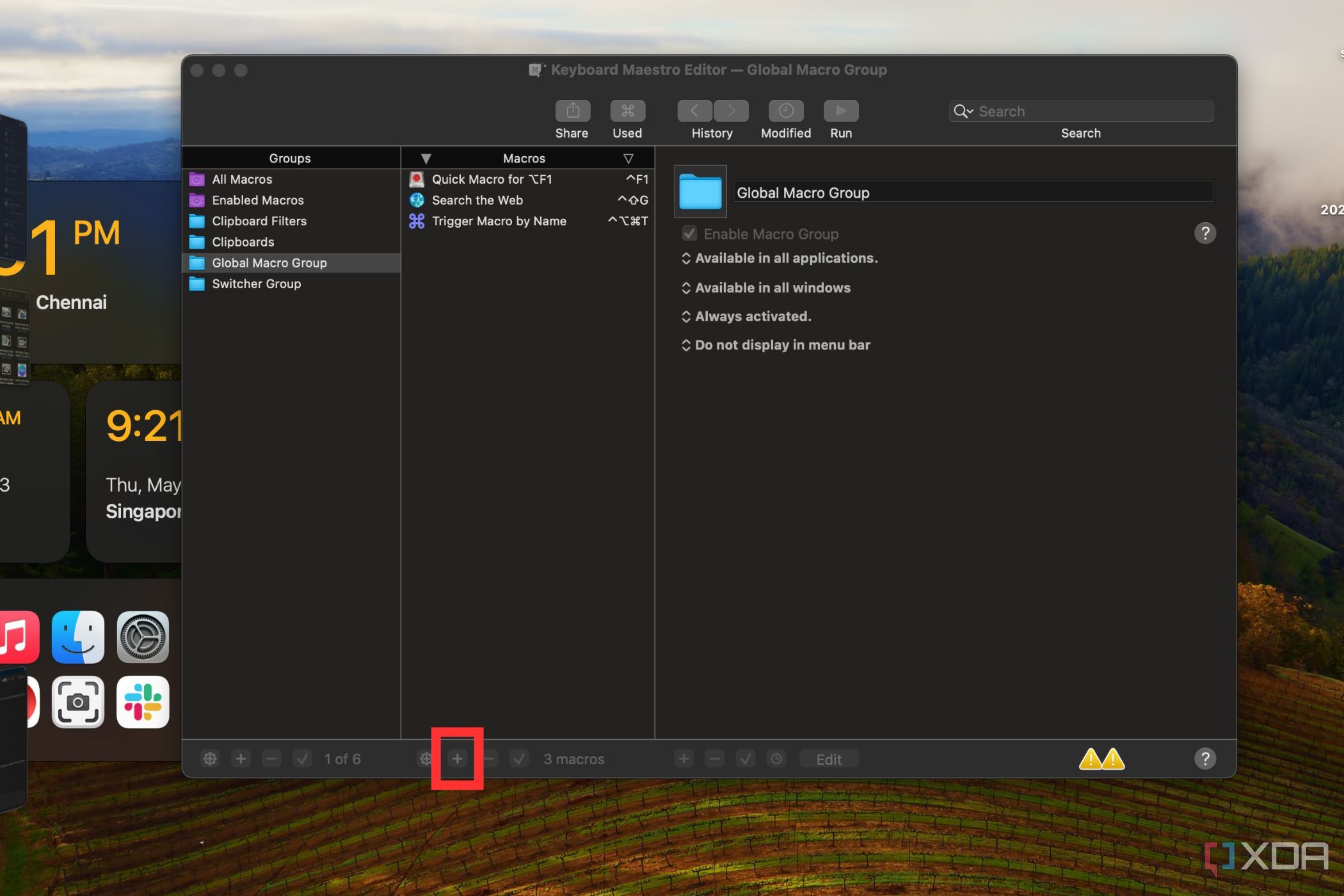Image resolution: width=1344 pixels, height=896 pixels.
Task: Click the warning triangle icon bottom right
Action: coord(1102,759)
